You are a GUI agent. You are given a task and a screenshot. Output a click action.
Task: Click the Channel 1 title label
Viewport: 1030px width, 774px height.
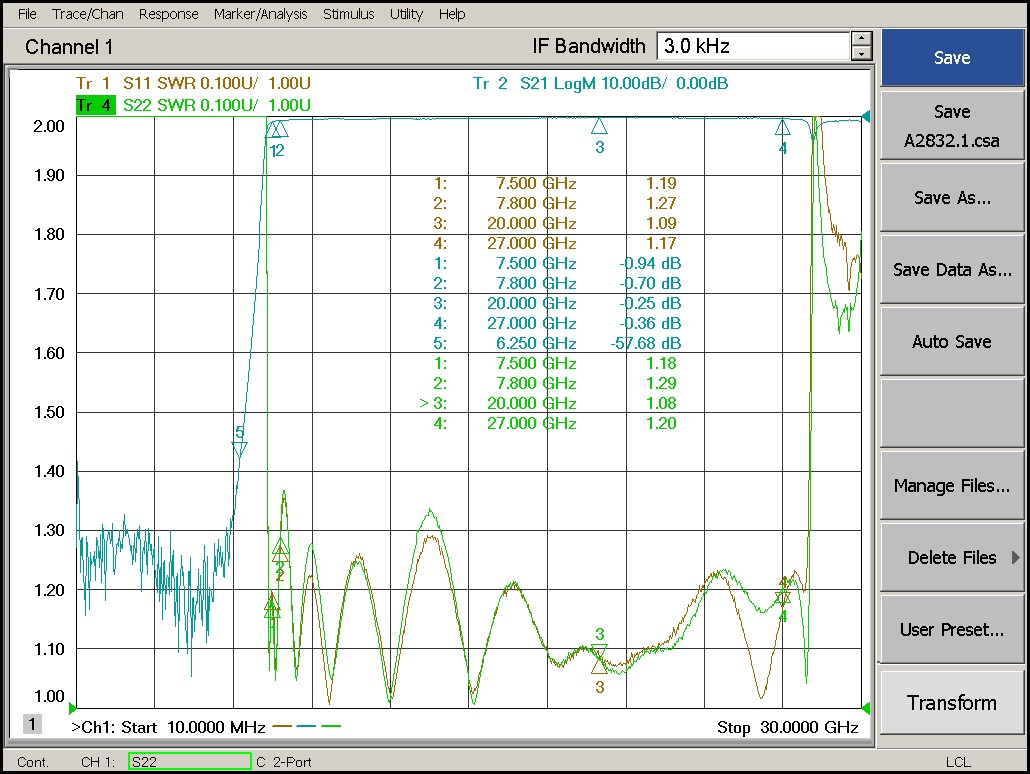(x=69, y=47)
